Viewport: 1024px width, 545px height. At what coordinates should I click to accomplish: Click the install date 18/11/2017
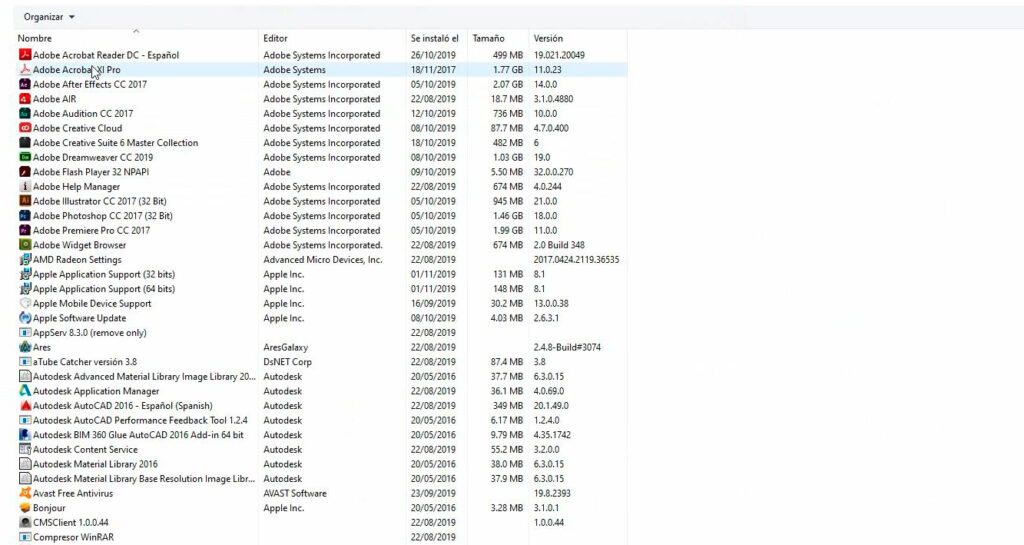(x=433, y=70)
